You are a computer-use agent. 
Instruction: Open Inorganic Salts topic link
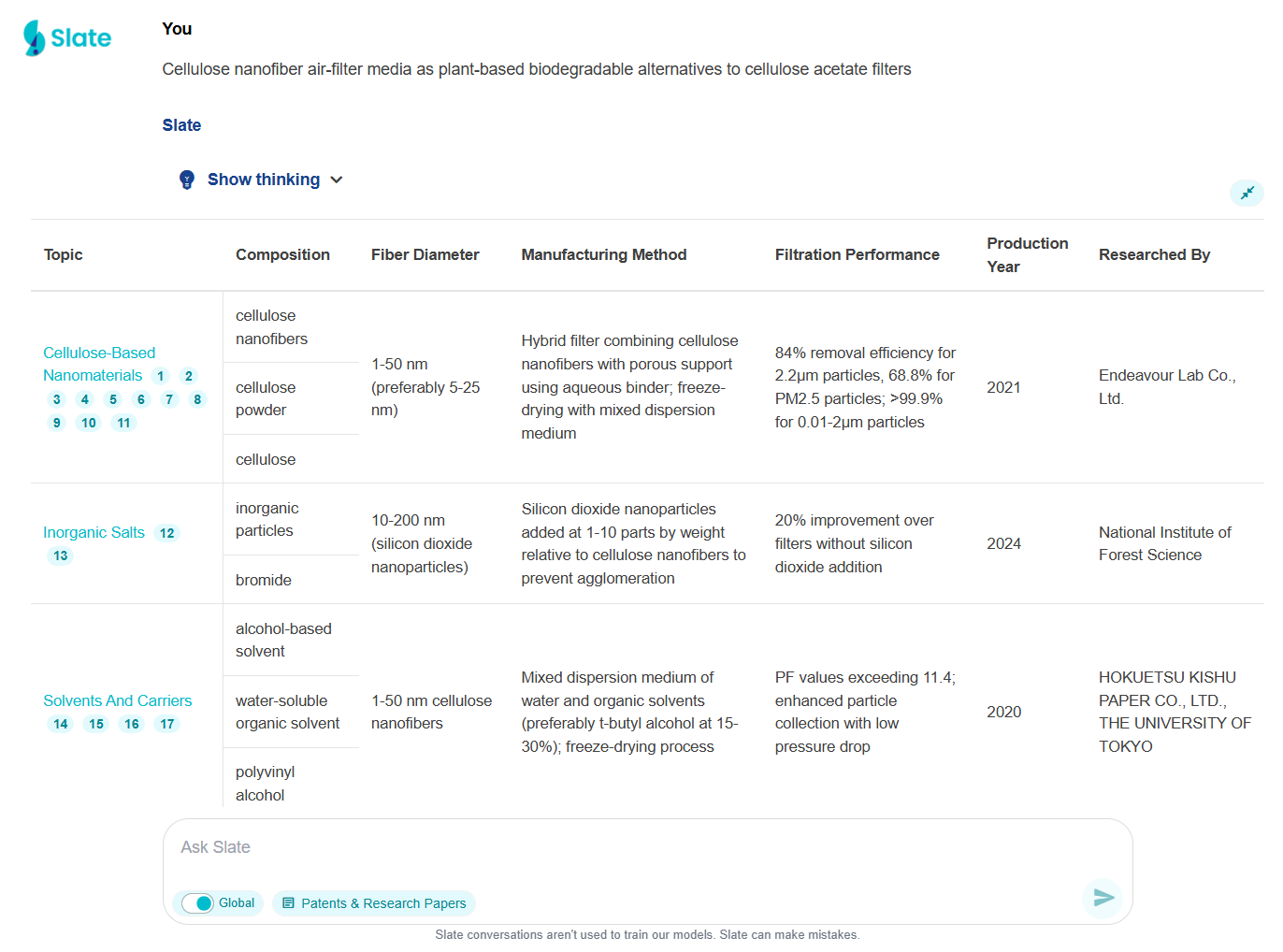(94, 532)
